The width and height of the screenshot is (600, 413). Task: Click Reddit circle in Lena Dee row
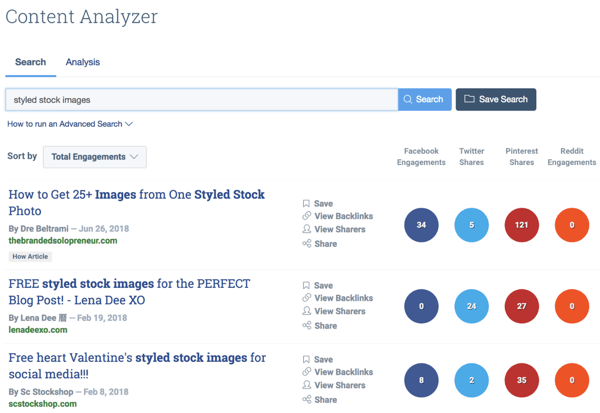coord(572,306)
